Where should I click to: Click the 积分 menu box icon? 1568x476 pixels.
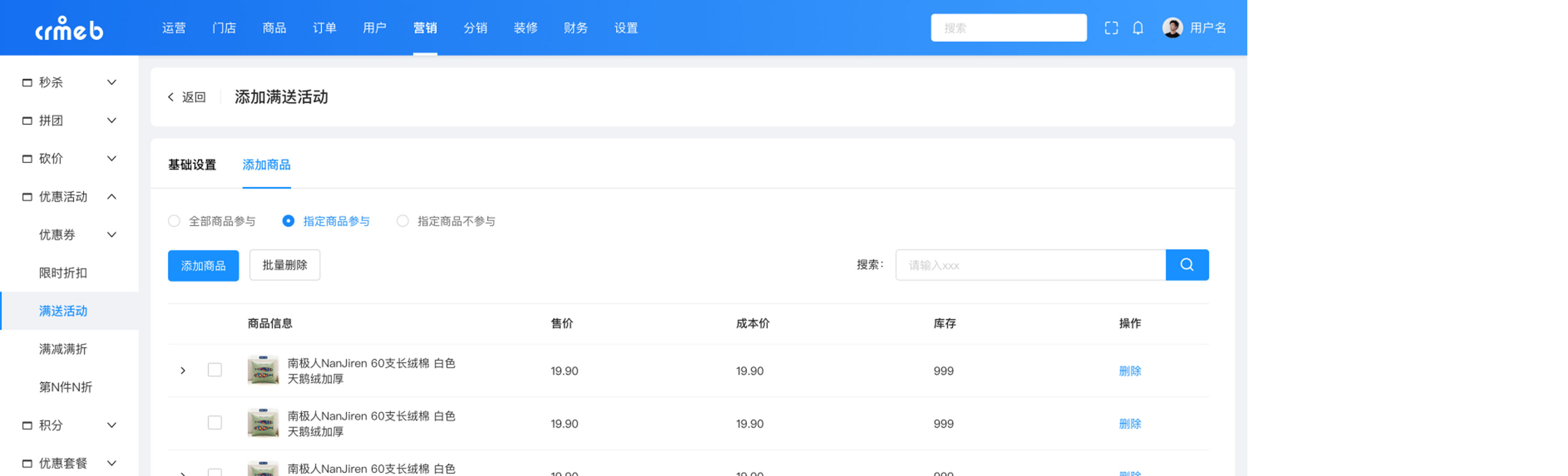click(x=28, y=426)
